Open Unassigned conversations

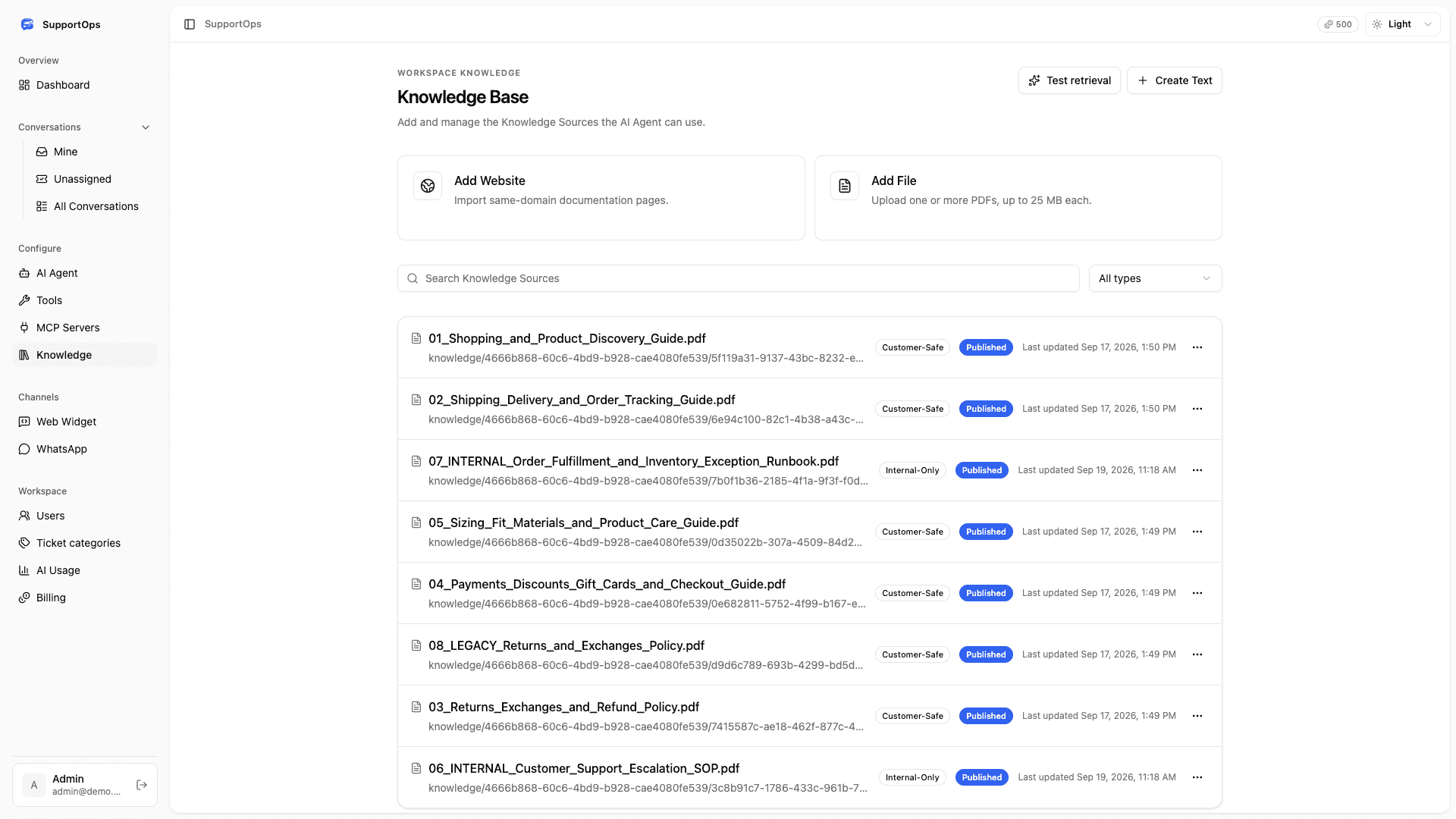93,179
